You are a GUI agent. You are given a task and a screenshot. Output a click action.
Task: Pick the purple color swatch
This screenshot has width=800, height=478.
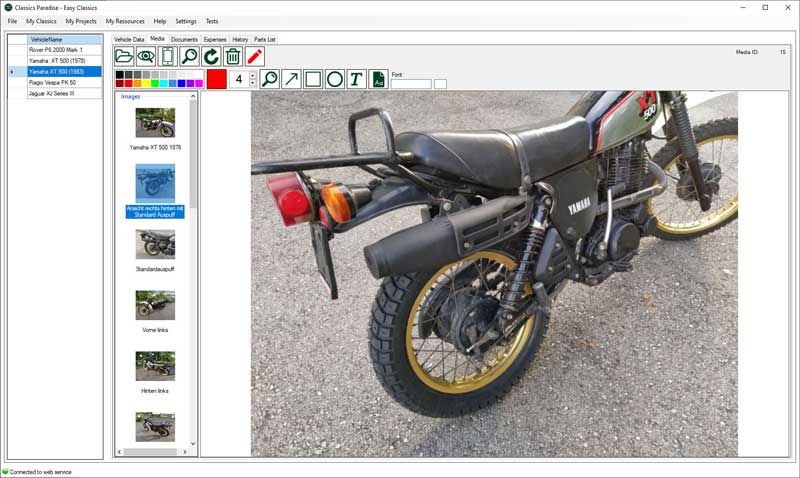pos(190,83)
